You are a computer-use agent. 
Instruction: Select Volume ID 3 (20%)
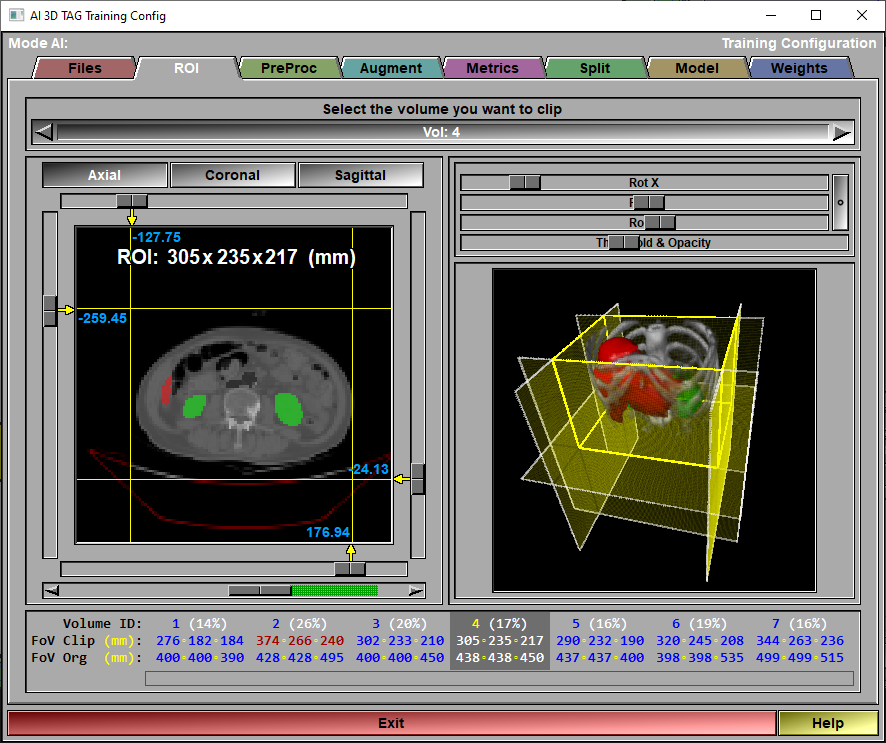click(399, 624)
